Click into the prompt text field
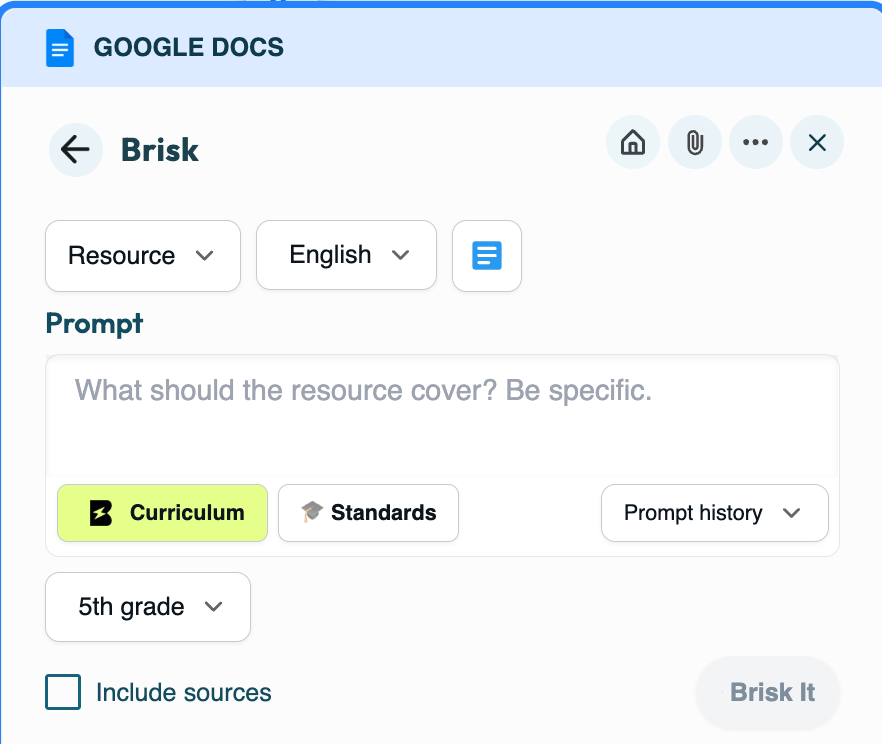This screenshot has height=744, width=882. [442, 415]
